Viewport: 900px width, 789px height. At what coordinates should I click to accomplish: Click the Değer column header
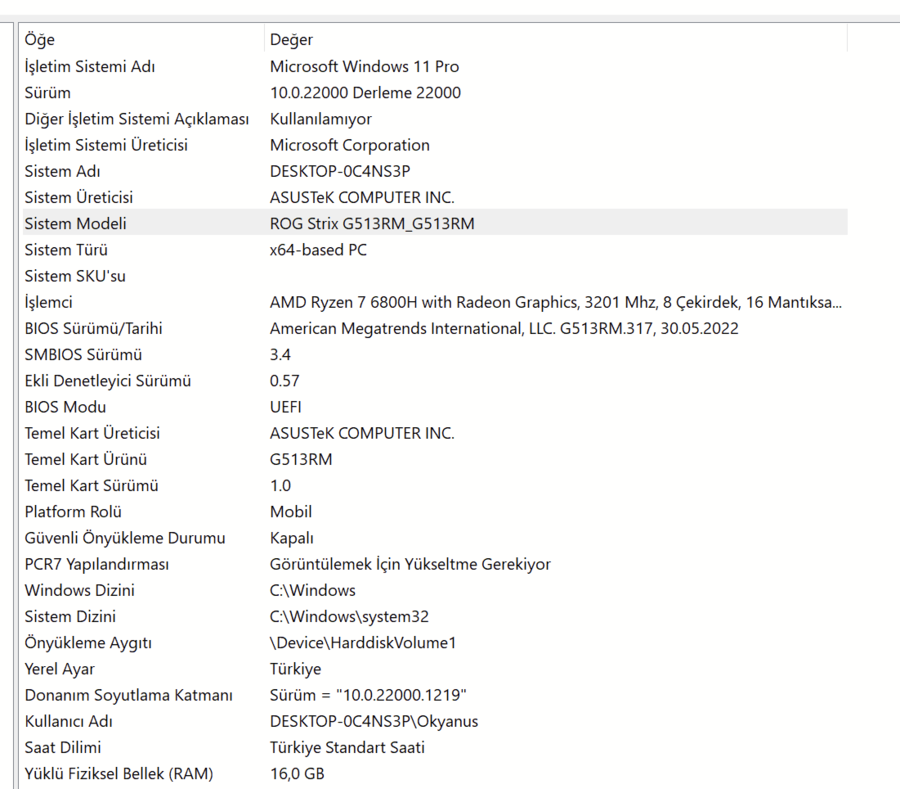pos(292,40)
